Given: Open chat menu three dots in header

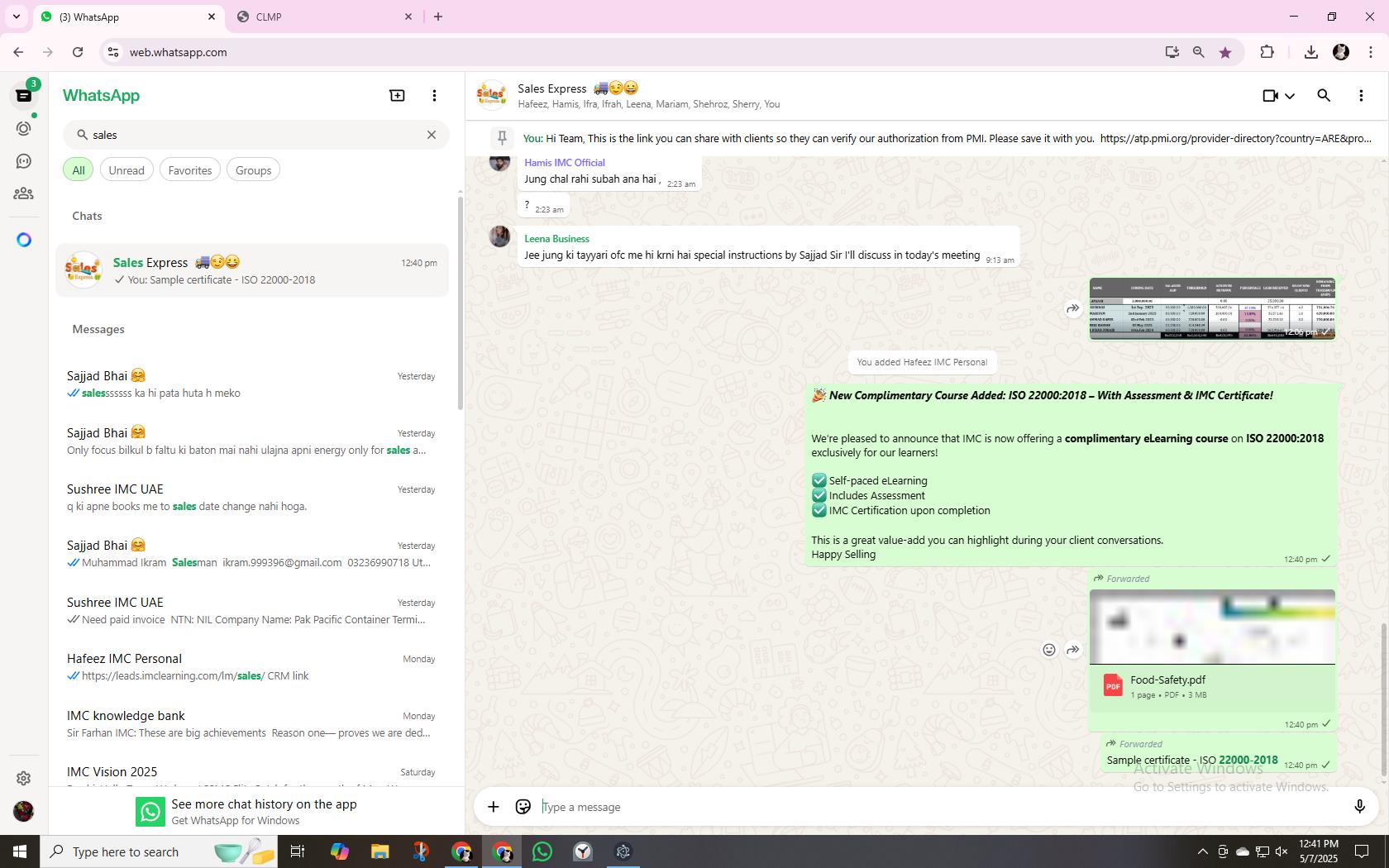Looking at the screenshot, I should pyautogui.click(x=1361, y=96).
